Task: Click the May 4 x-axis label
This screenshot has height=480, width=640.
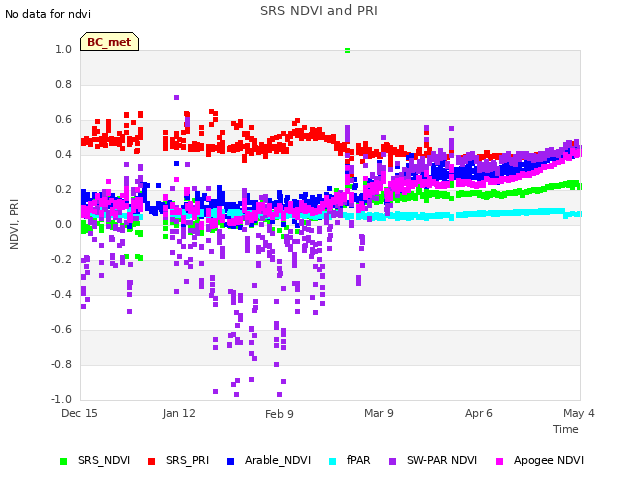Action: [579, 413]
